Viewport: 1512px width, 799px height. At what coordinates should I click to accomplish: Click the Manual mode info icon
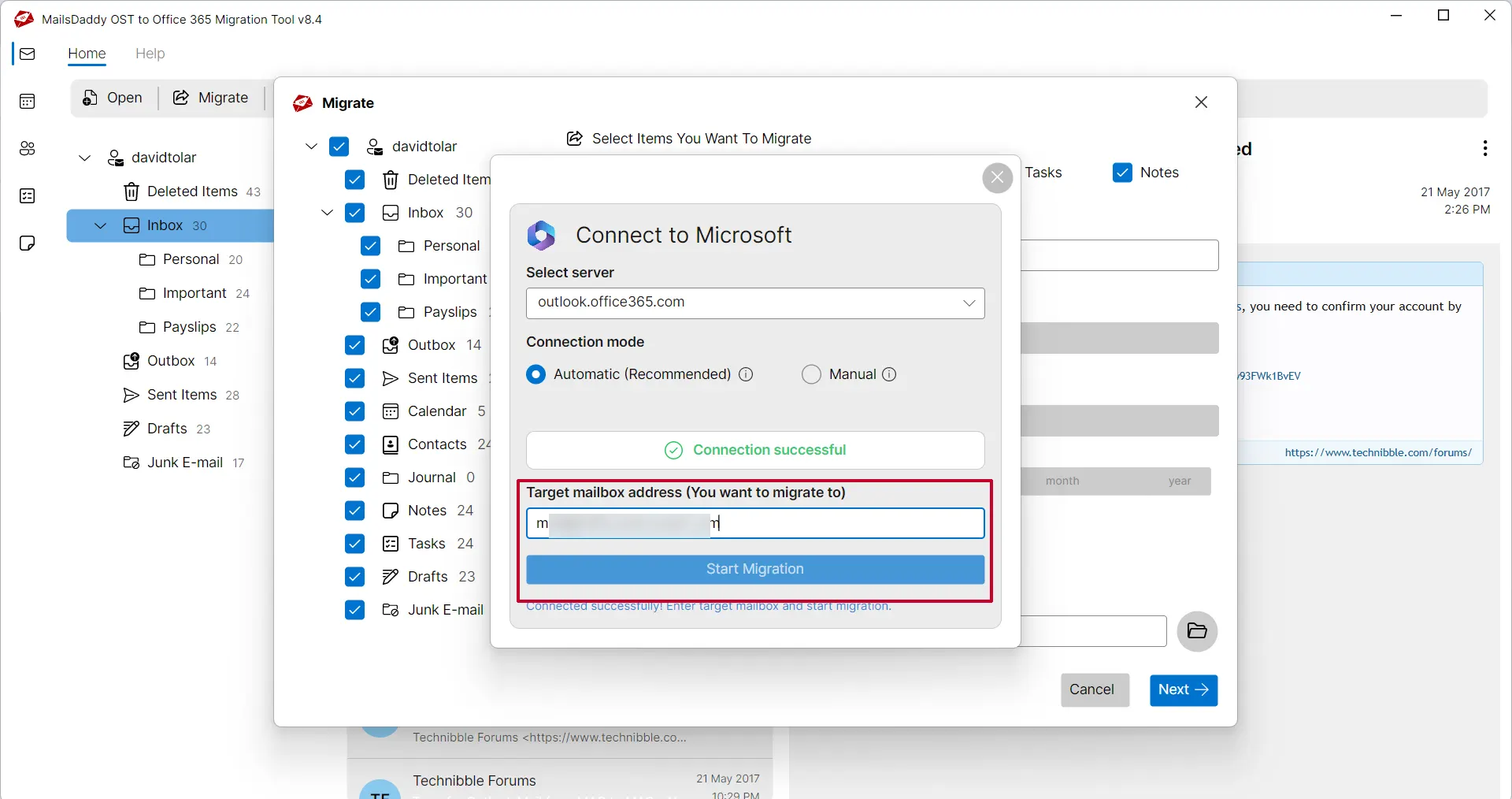point(889,374)
